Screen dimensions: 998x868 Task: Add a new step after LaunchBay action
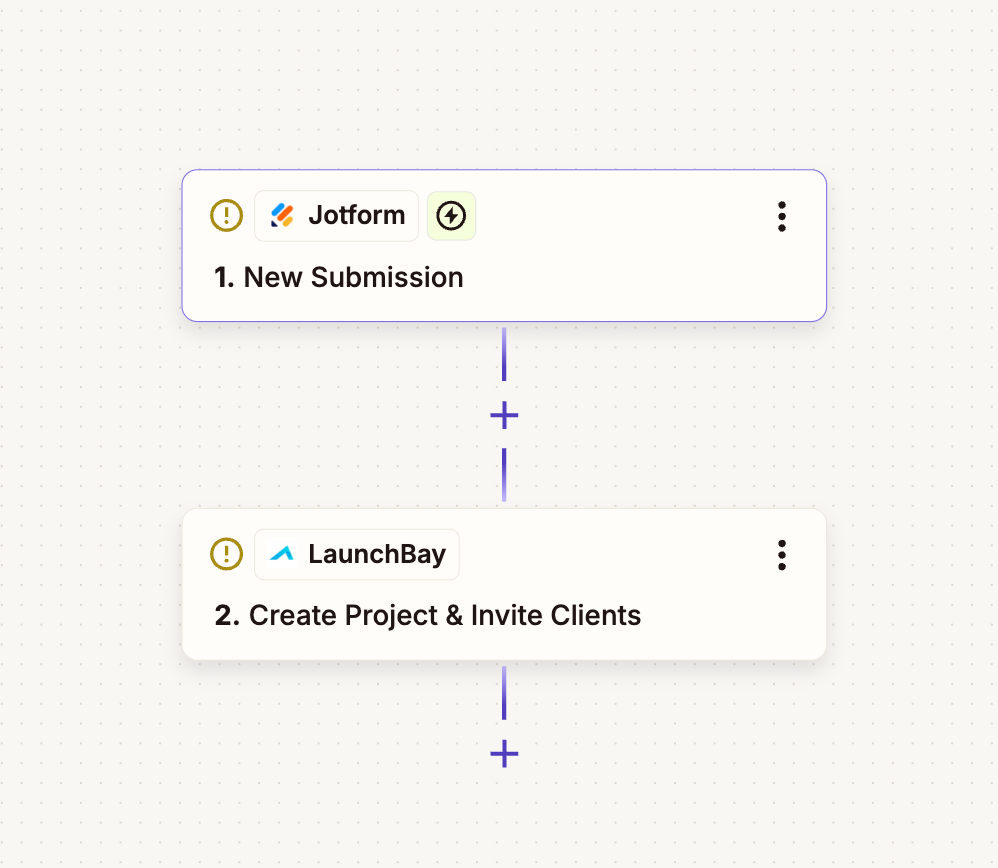coord(504,753)
